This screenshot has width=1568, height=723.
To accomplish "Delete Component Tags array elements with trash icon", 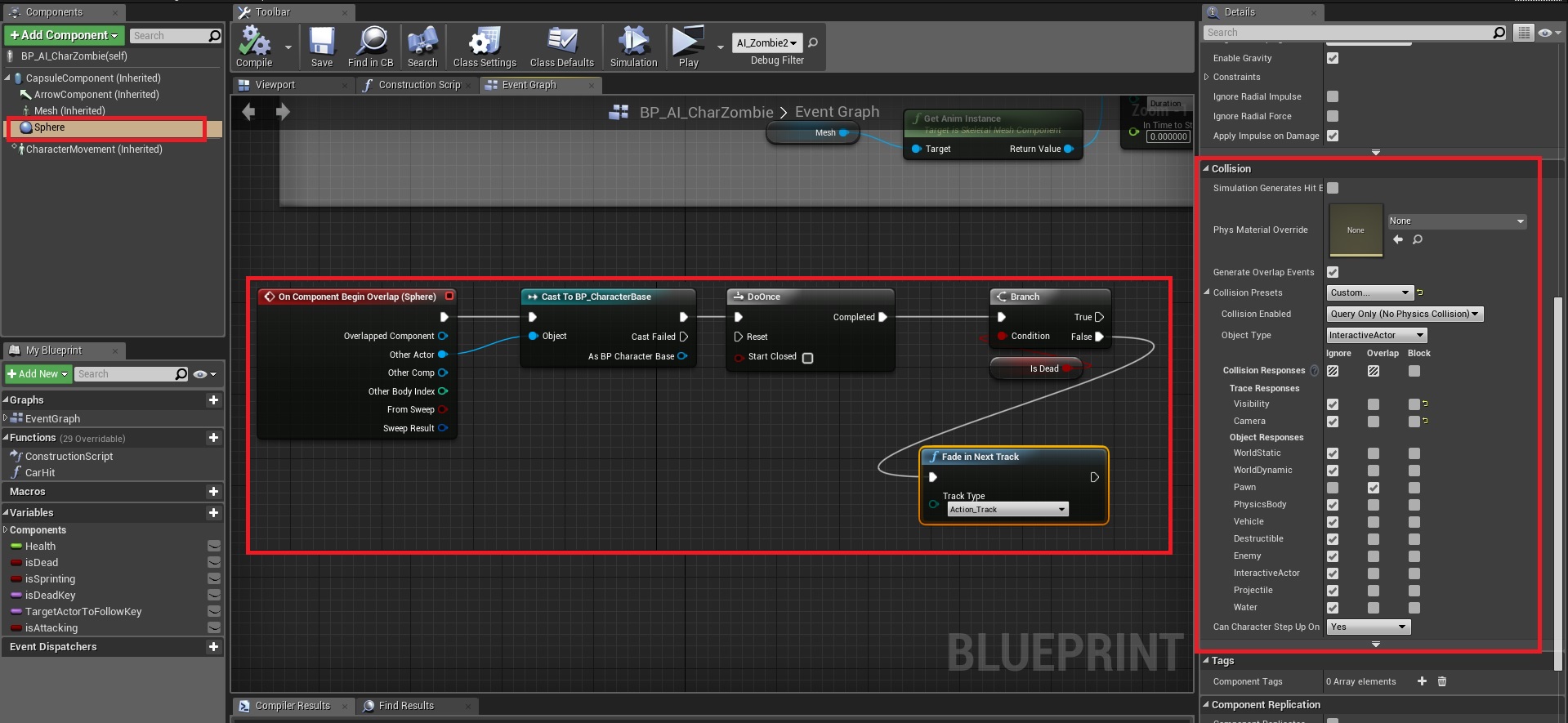I will (x=1442, y=681).
